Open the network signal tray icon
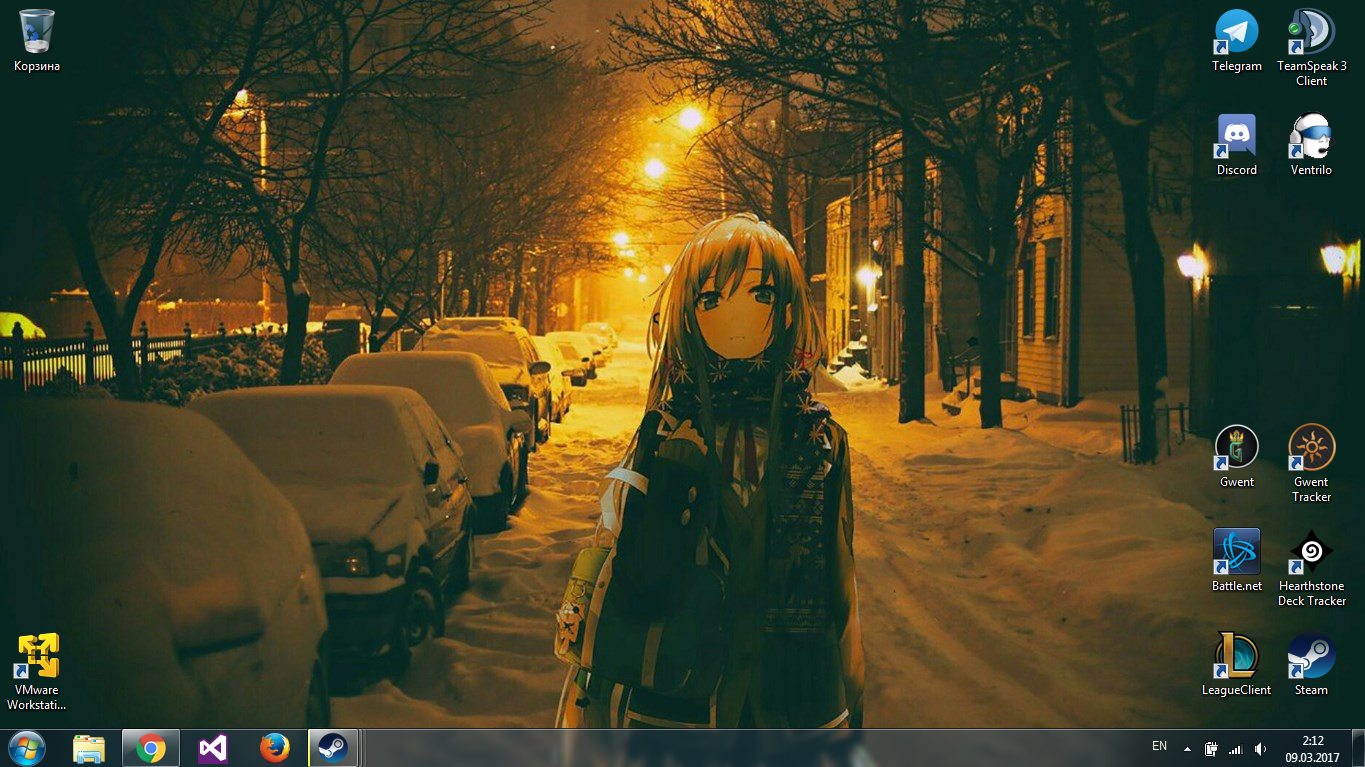This screenshot has height=767, width=1365. [x=1235, y=748]
